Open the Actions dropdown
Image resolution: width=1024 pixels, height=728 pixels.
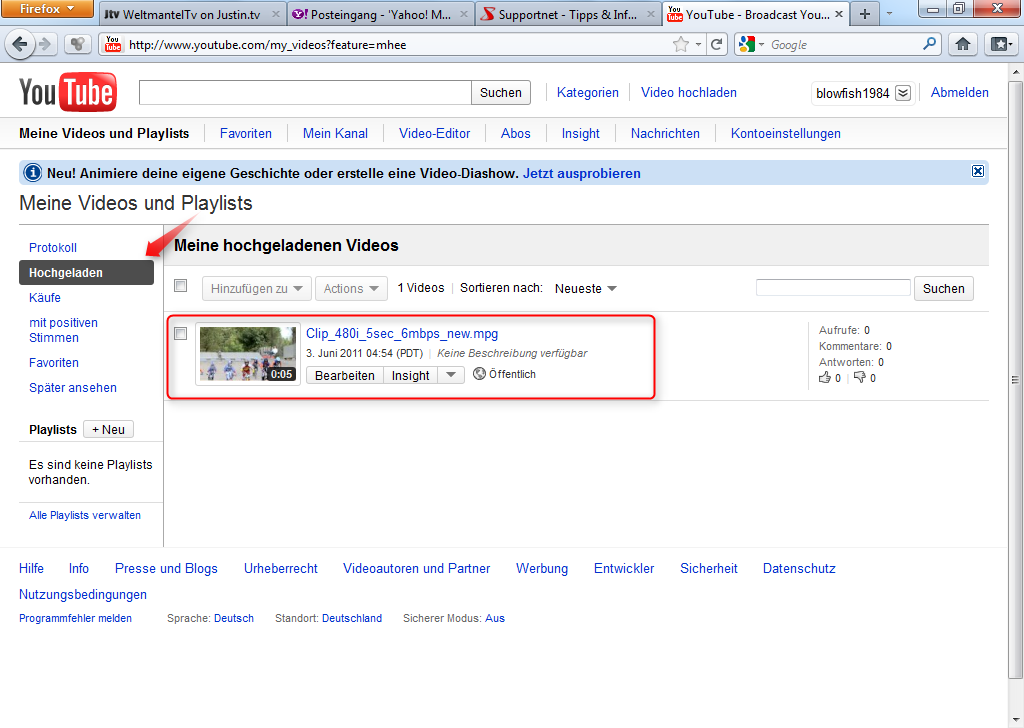[x=351, y=289]
